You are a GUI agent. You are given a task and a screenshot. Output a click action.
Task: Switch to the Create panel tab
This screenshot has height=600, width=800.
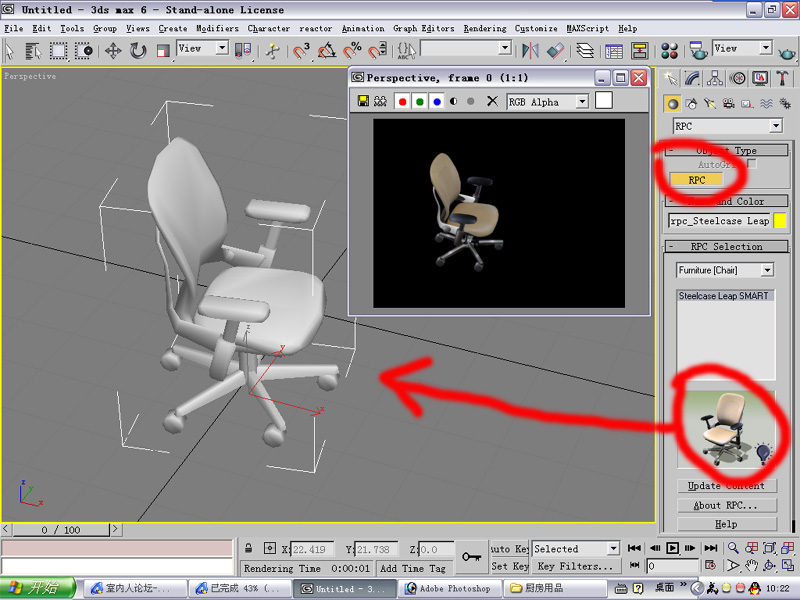(x=669, y=78)
